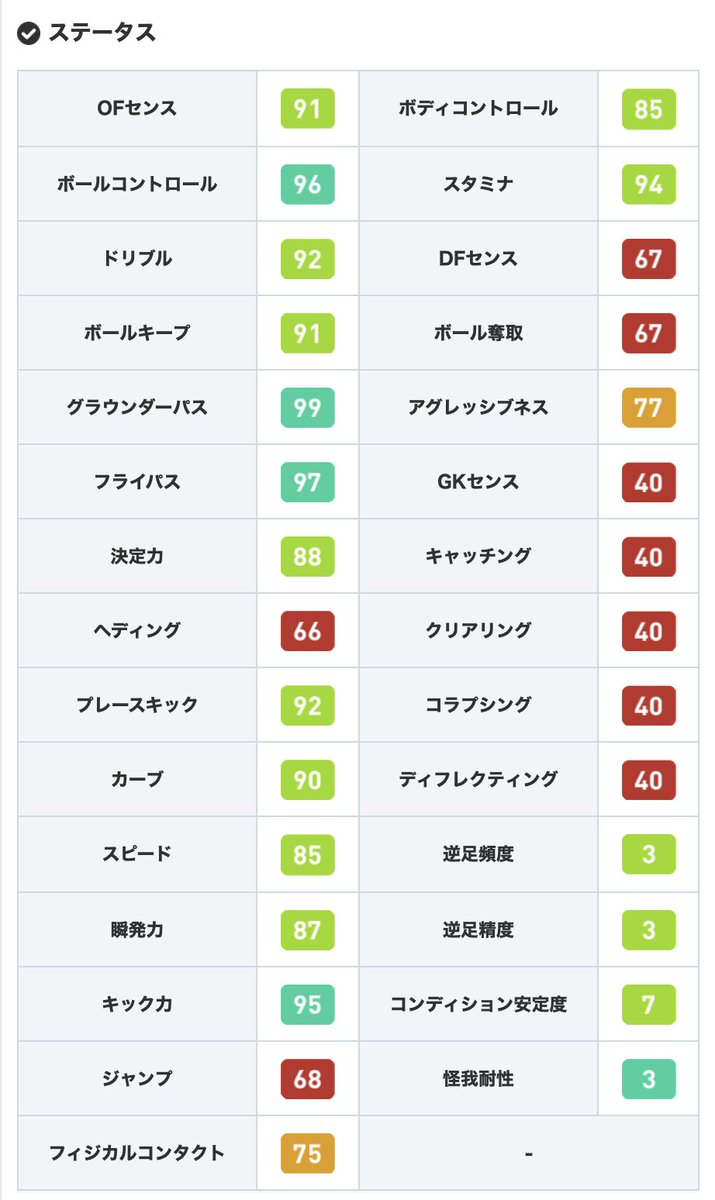Click the orange 75 フィジカルコンタクト badge
Viewport: 715px width, 1200px height.
click(307, 1153)
